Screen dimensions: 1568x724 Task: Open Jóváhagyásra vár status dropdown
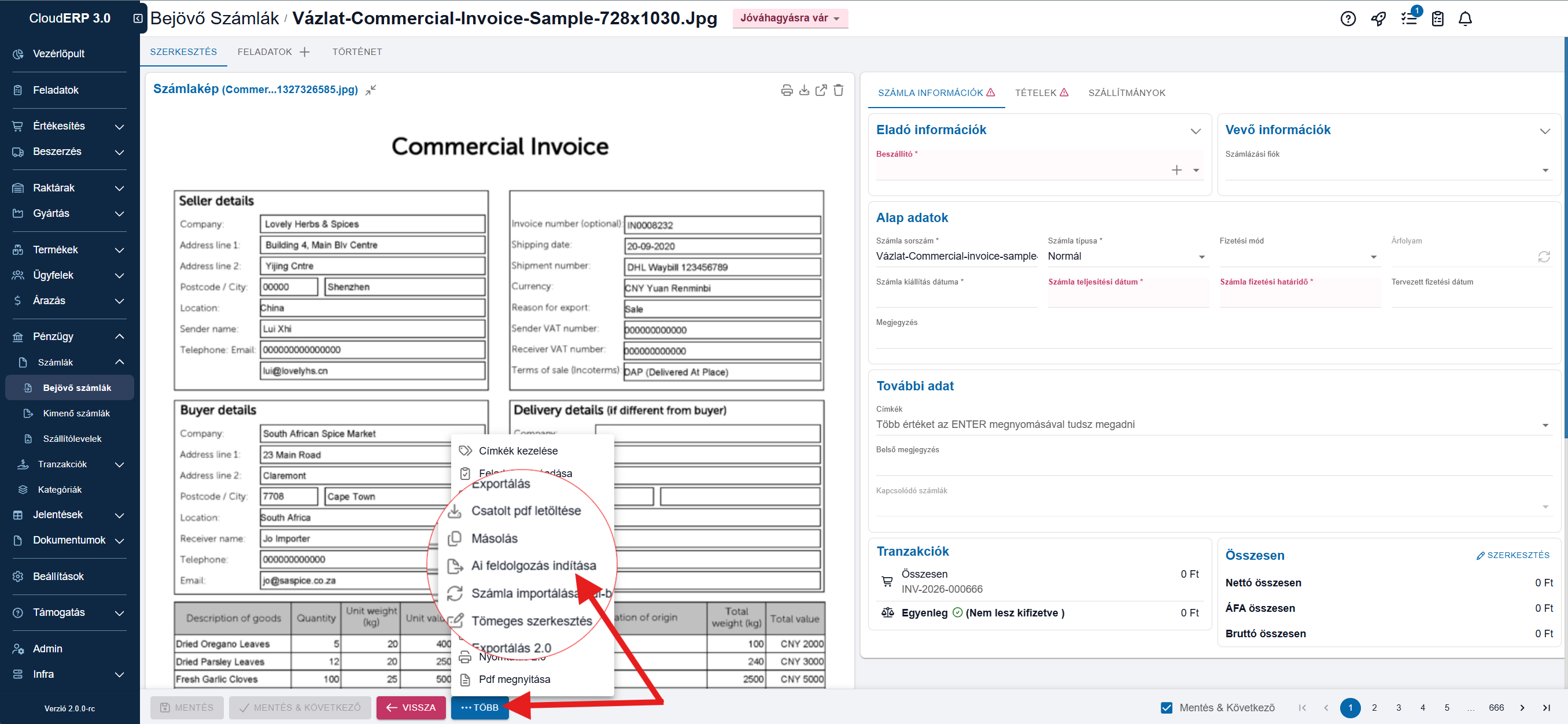click(x=789, y=19)
